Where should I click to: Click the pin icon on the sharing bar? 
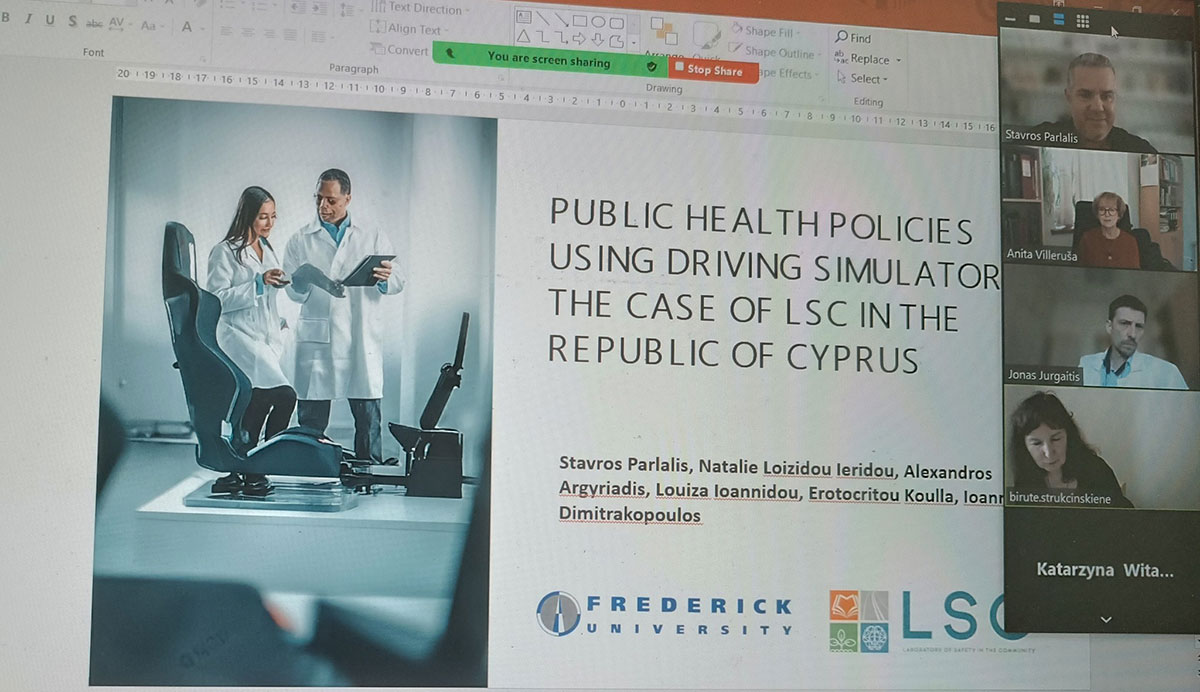pos(450,53)
